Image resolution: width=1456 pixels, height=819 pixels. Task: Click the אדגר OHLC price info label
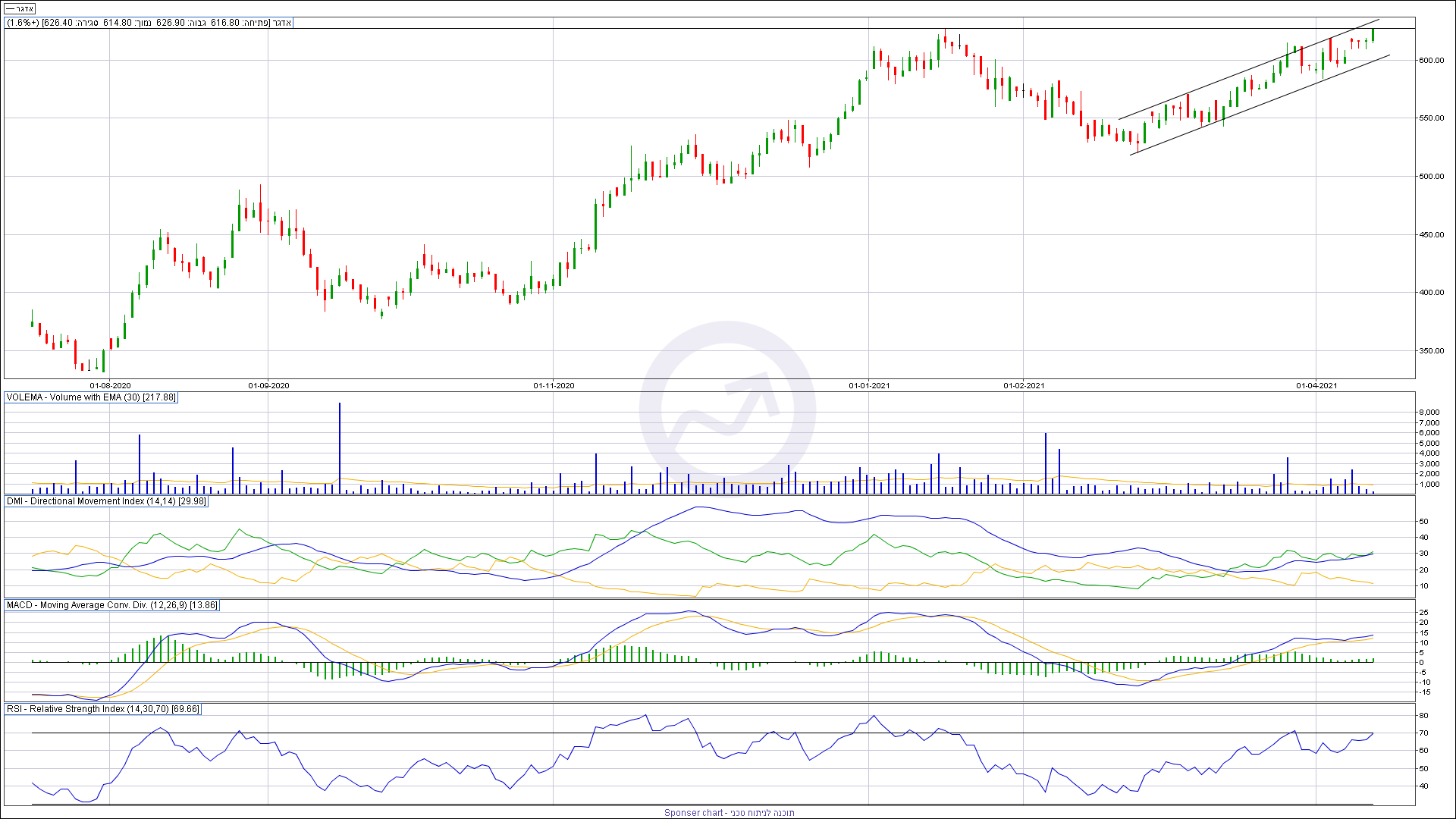tap(149, 23)
